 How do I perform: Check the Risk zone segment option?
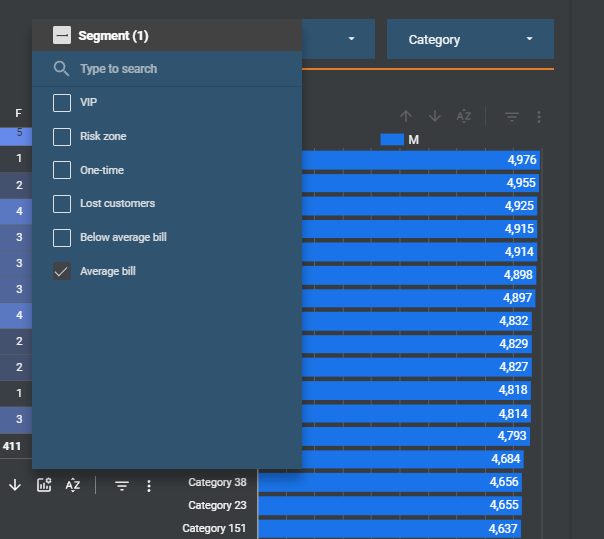tap(62, 137)
